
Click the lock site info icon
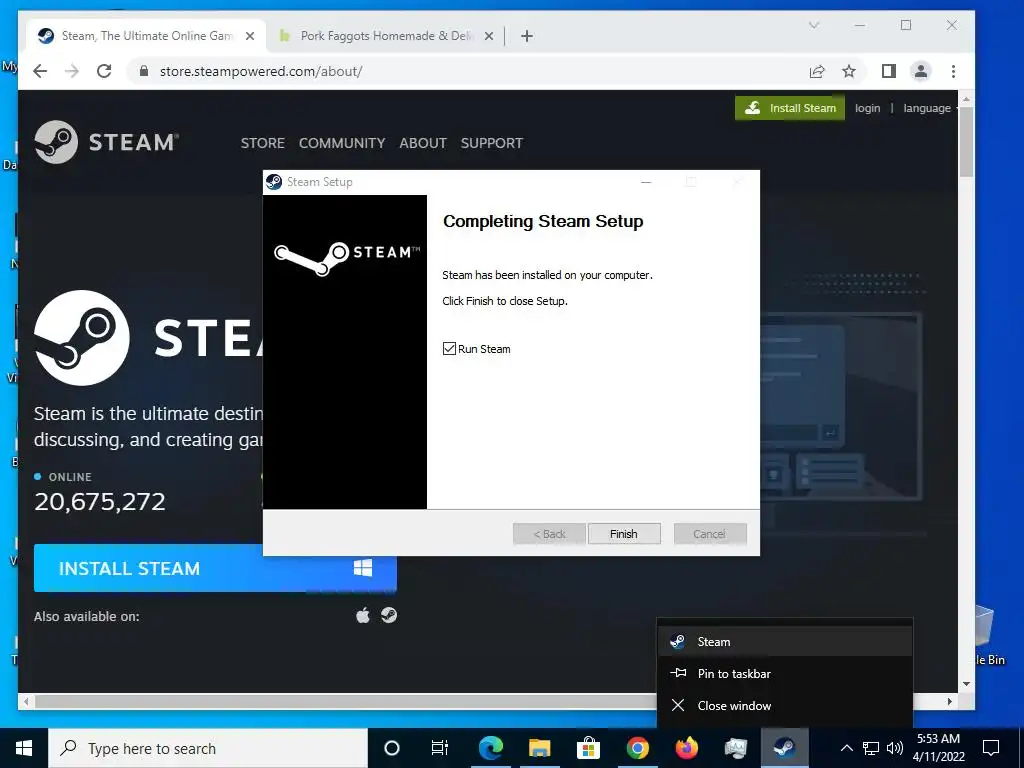click(x=144, y=71)
